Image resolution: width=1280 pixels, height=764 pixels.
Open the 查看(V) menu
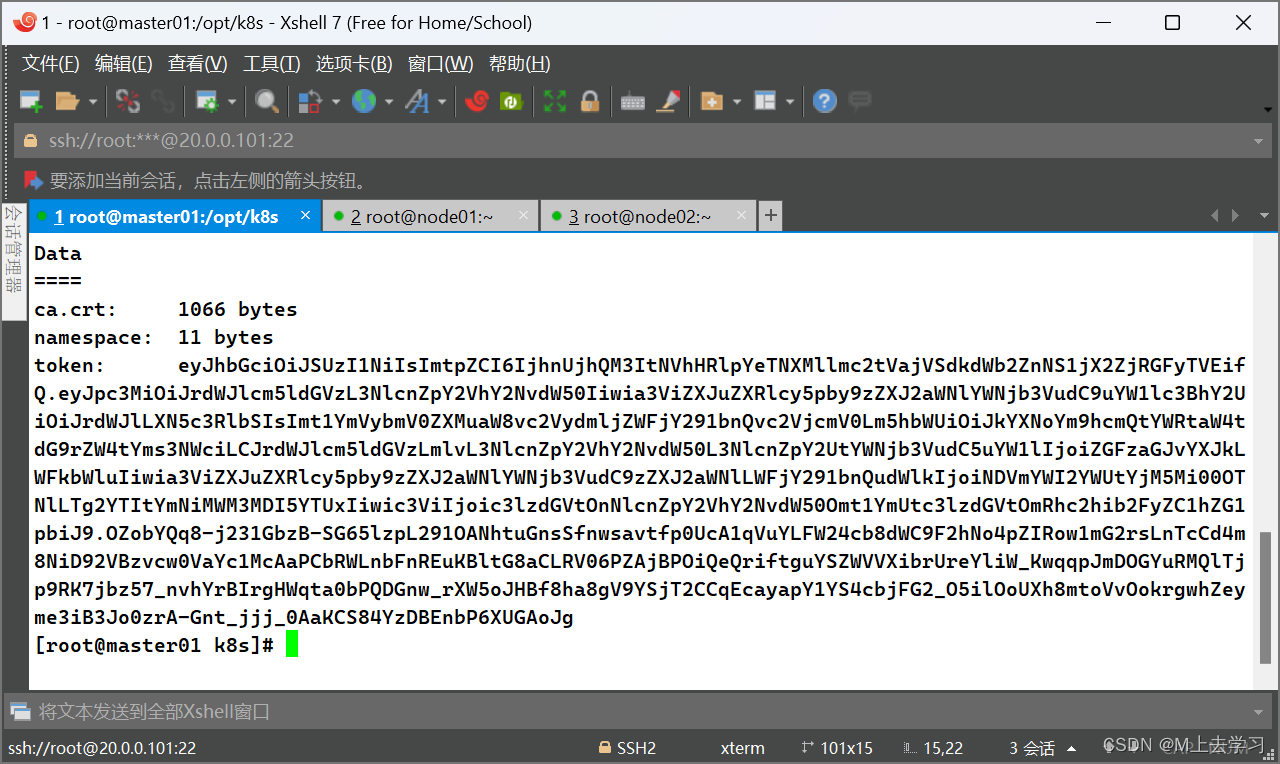point(198,64)
